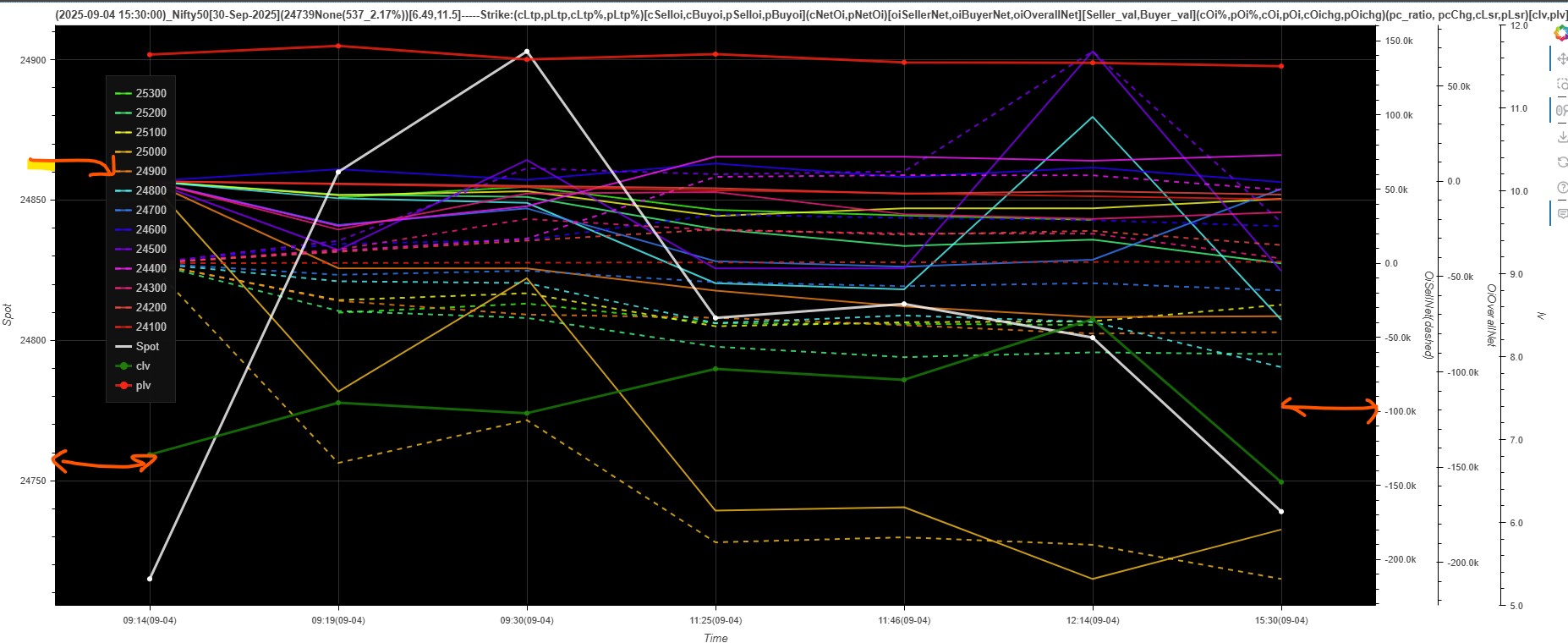1568x643 pixels.
Task: Toggle plv series in the legend
Action: (x=143, y=385)
